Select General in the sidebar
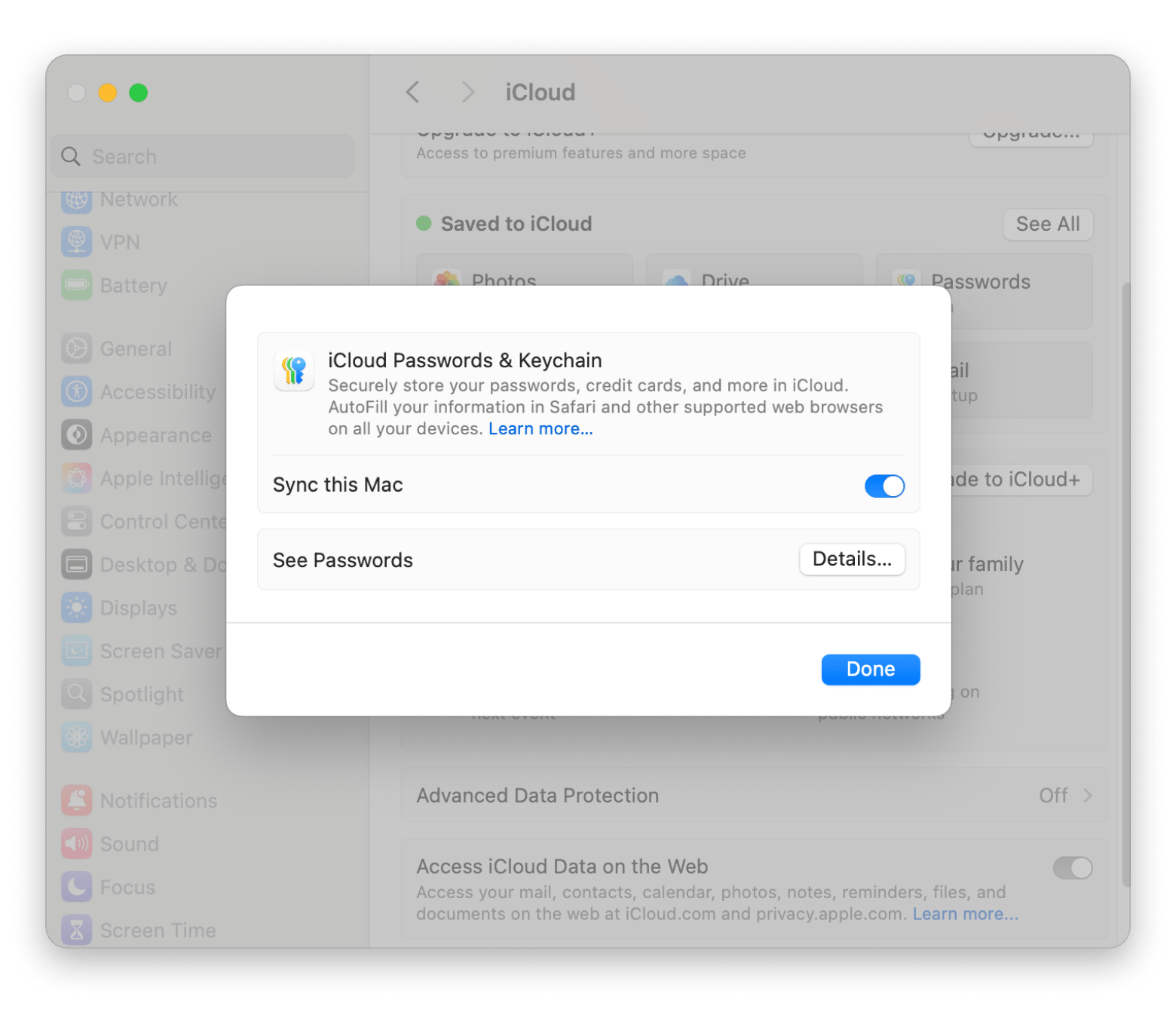Viewport: 1176px width, 1009px height. click(x=136, y=348)
